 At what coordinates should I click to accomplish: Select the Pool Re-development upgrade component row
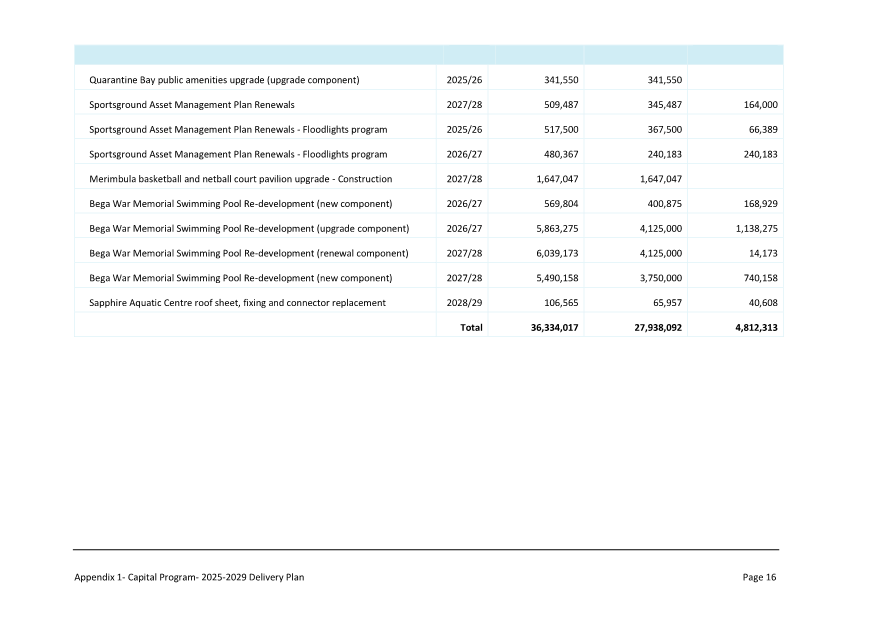coord(248,227)
